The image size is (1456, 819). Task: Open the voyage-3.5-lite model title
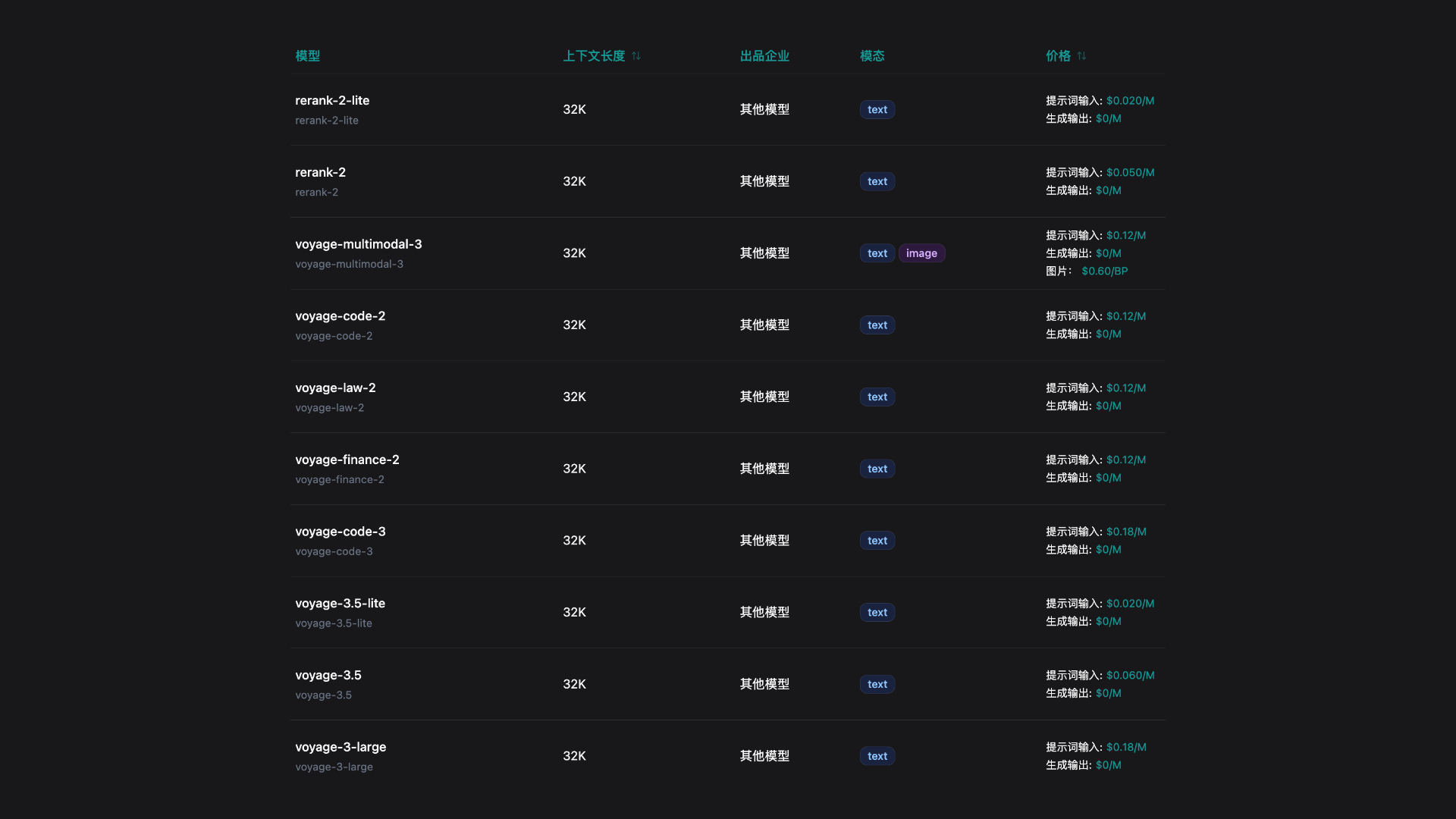coord(340,604)
